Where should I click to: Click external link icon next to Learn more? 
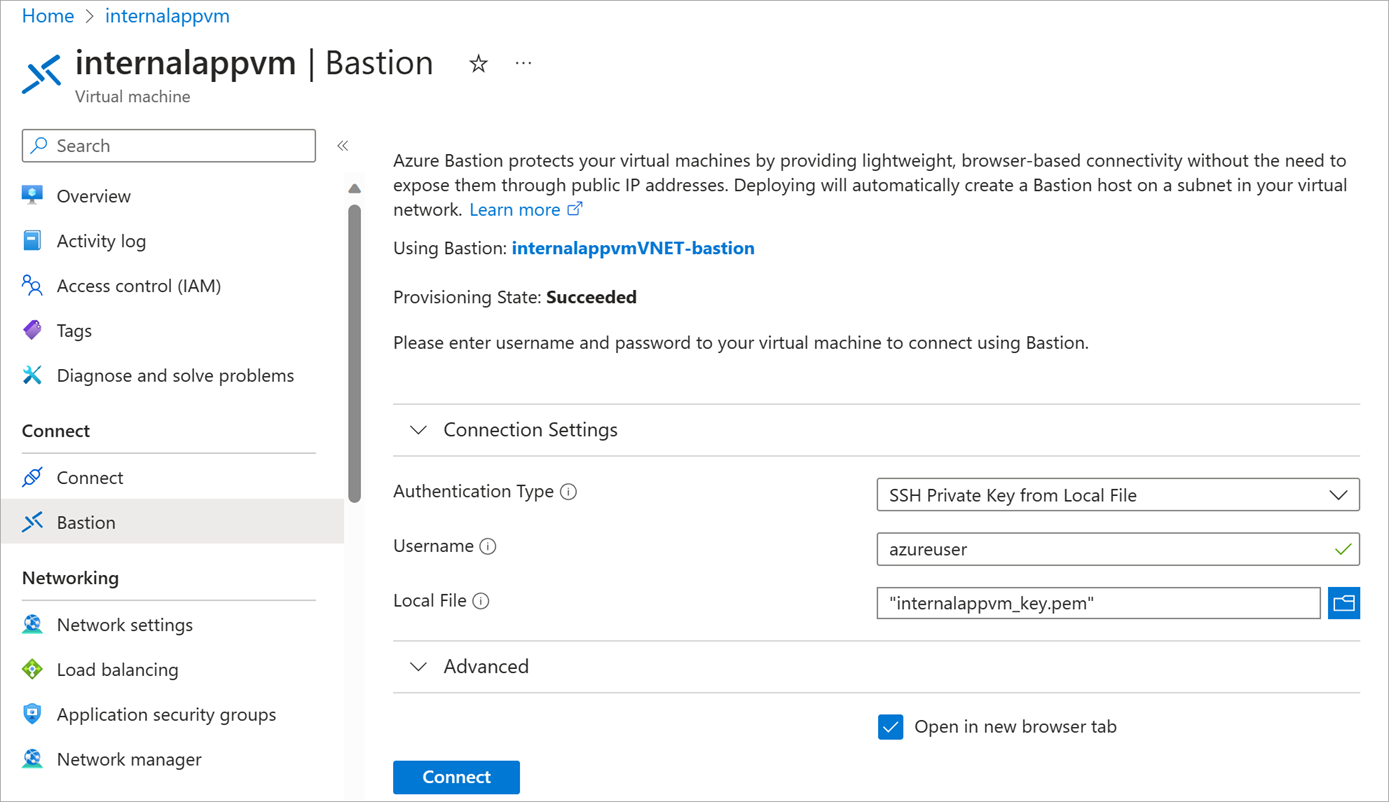[575, 209]
